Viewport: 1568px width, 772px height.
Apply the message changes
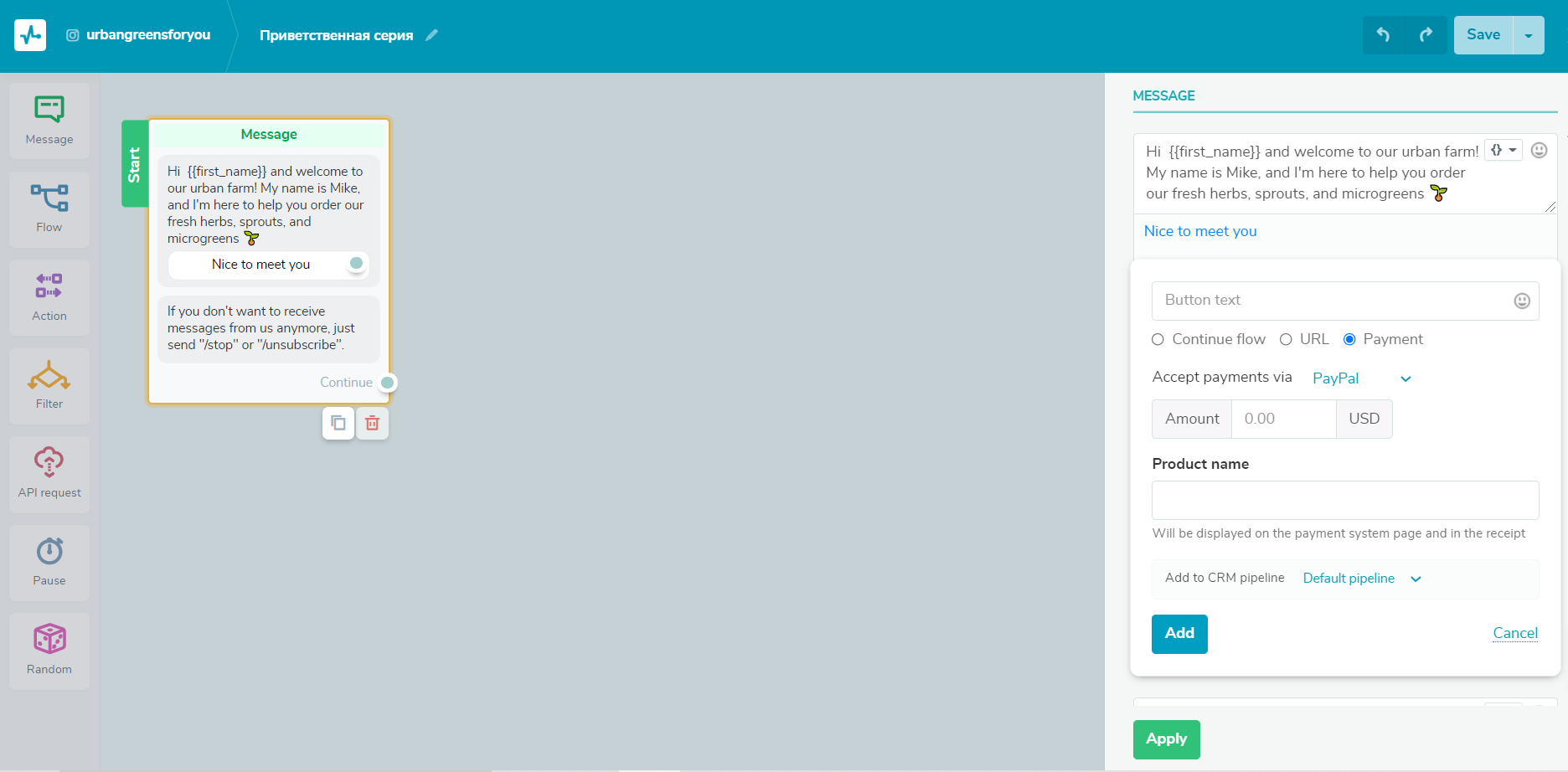(x=1167, y=739)
